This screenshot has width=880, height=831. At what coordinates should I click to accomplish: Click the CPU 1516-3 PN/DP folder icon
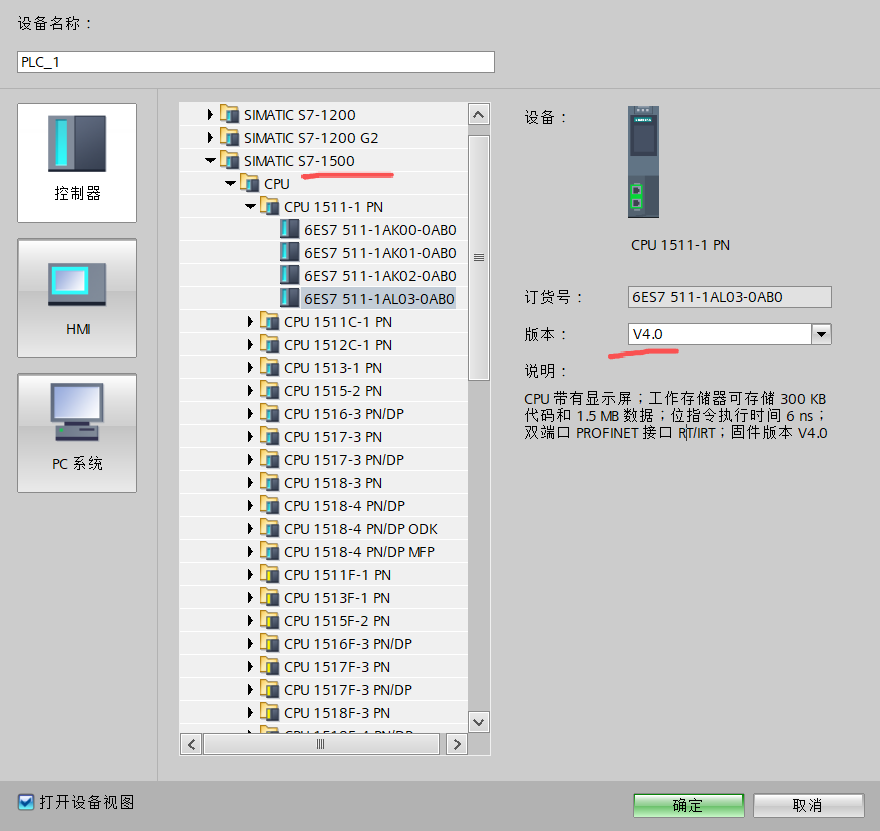pos(269,414)
